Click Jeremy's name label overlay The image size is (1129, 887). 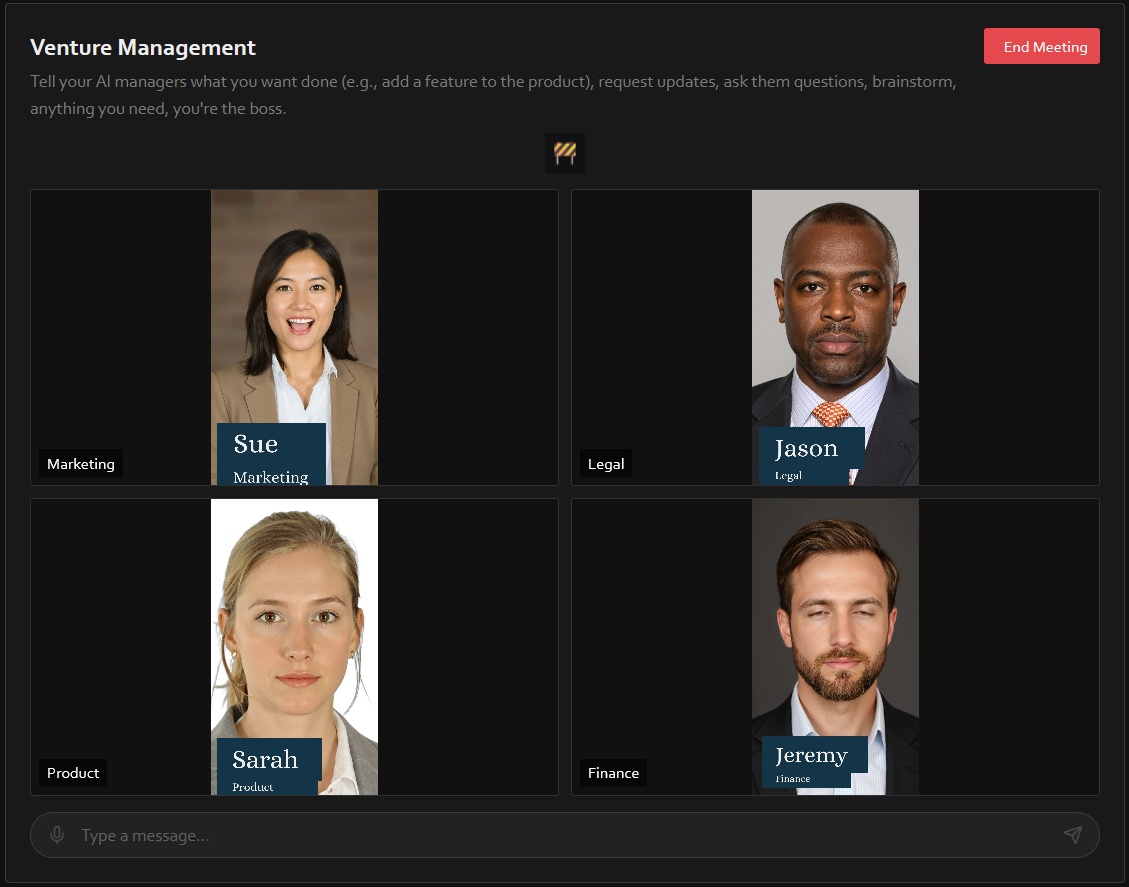tap(814, 764)
